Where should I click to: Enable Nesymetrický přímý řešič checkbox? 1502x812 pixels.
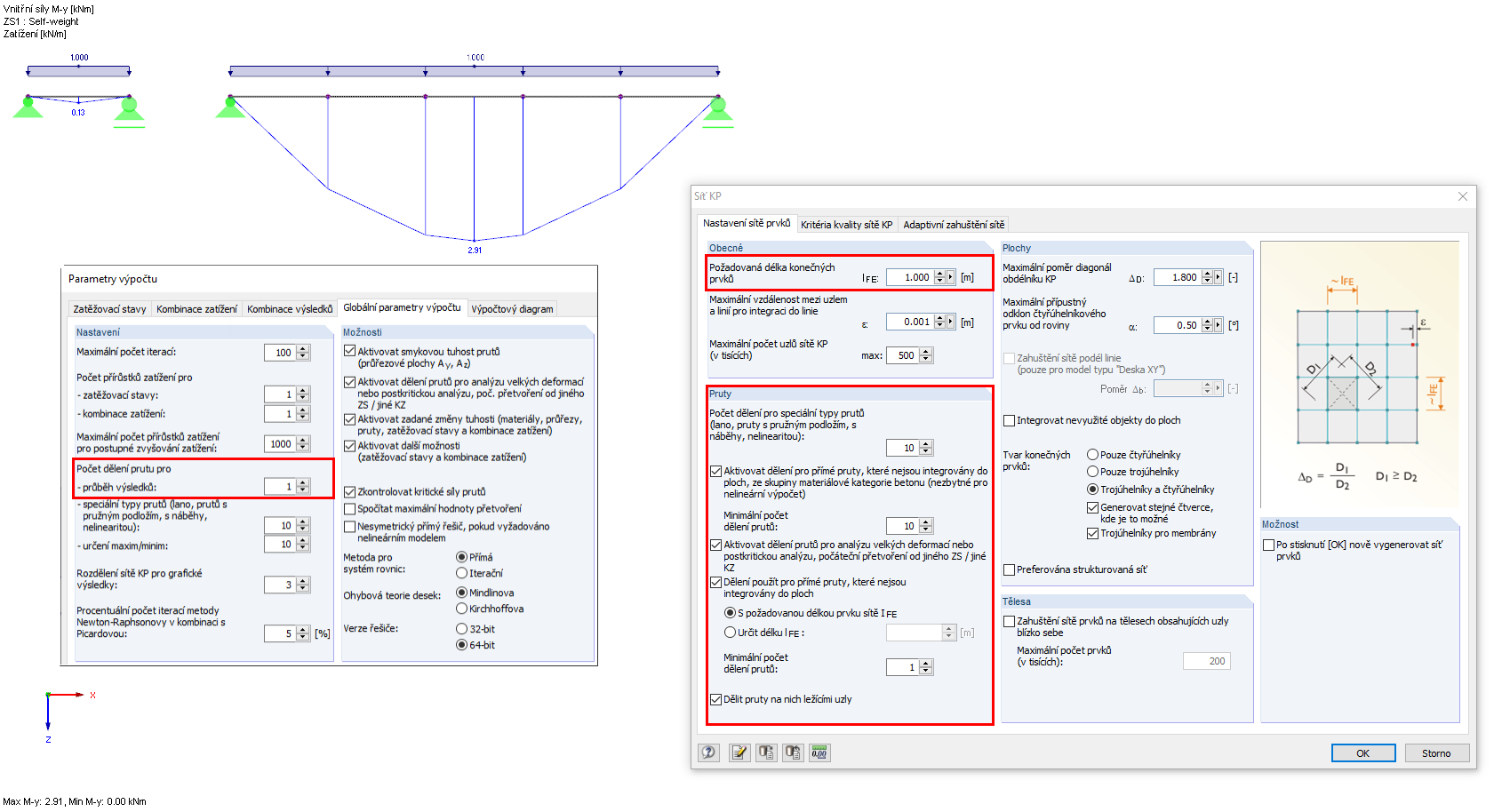(350, 527)
